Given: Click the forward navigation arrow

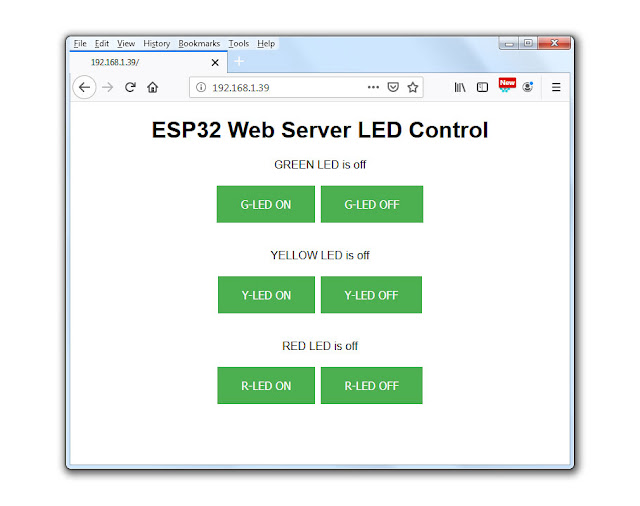Looking at the screenshot, I should pos(107,87).
